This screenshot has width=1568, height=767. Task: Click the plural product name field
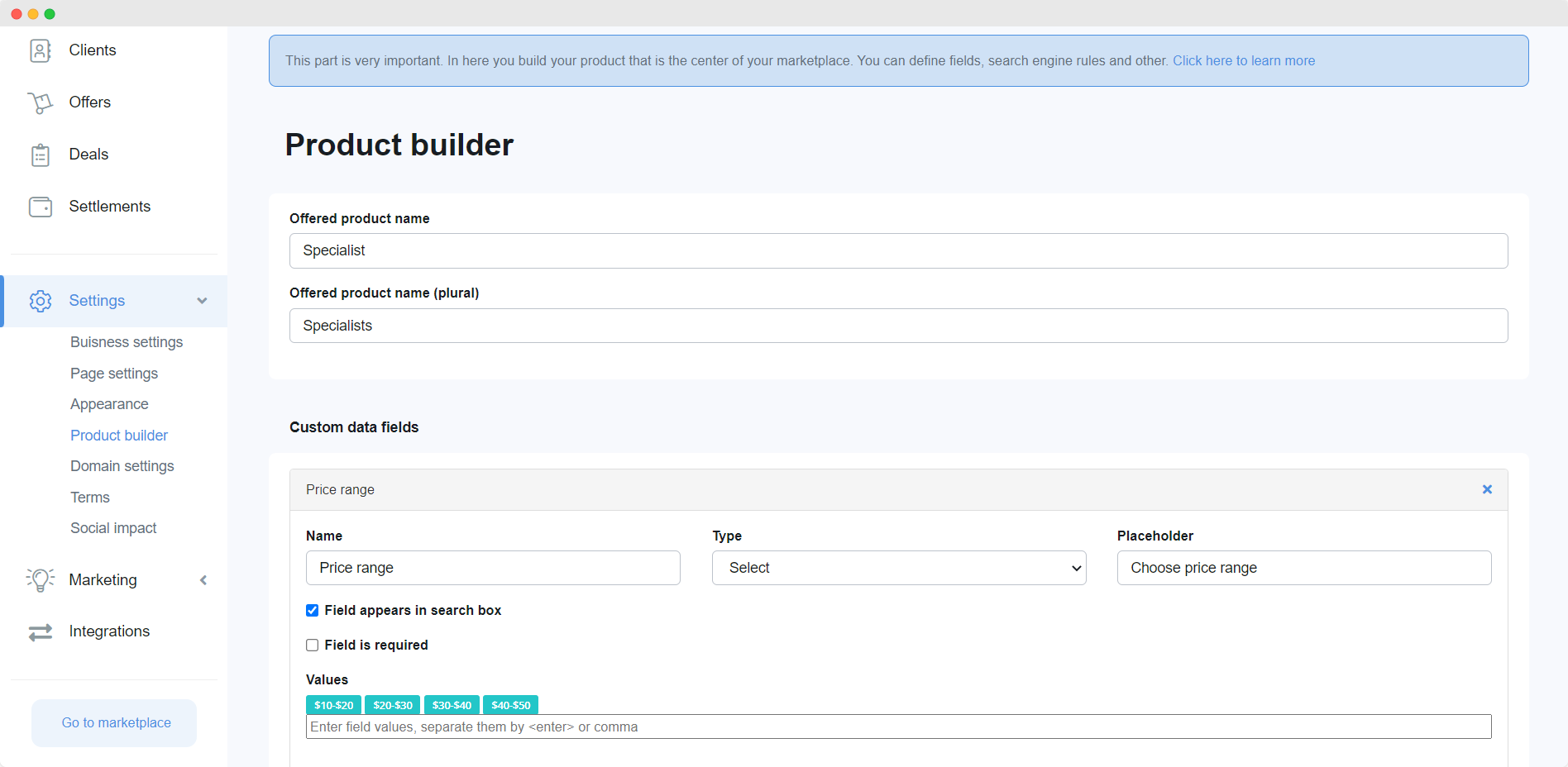click(899, 326)
